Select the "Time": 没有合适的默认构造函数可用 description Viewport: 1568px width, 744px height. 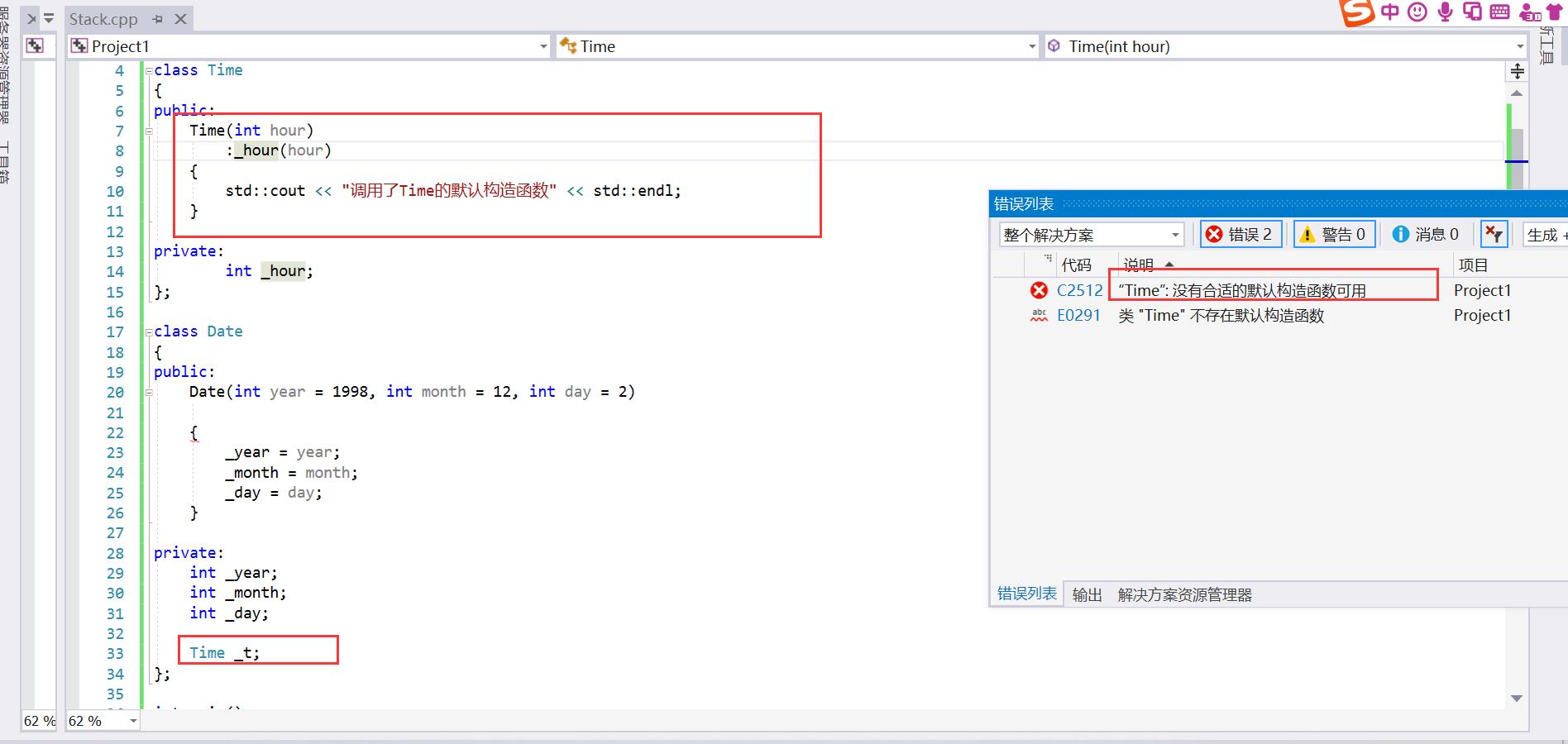pyautogui.click(x=1241, y=290)
